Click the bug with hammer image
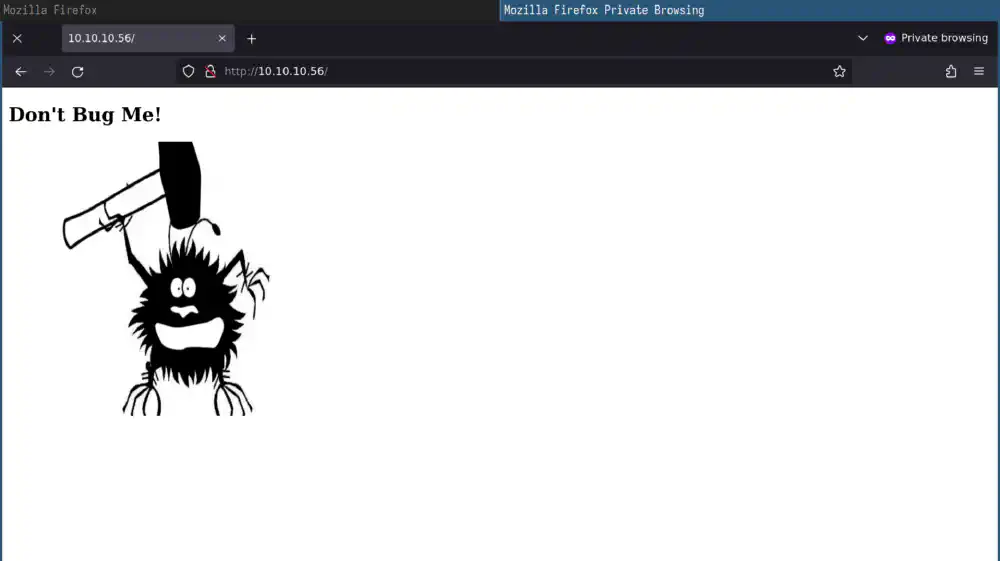Image resolution: width=1000 pixels, height=561 pixels. pos(166,279)
